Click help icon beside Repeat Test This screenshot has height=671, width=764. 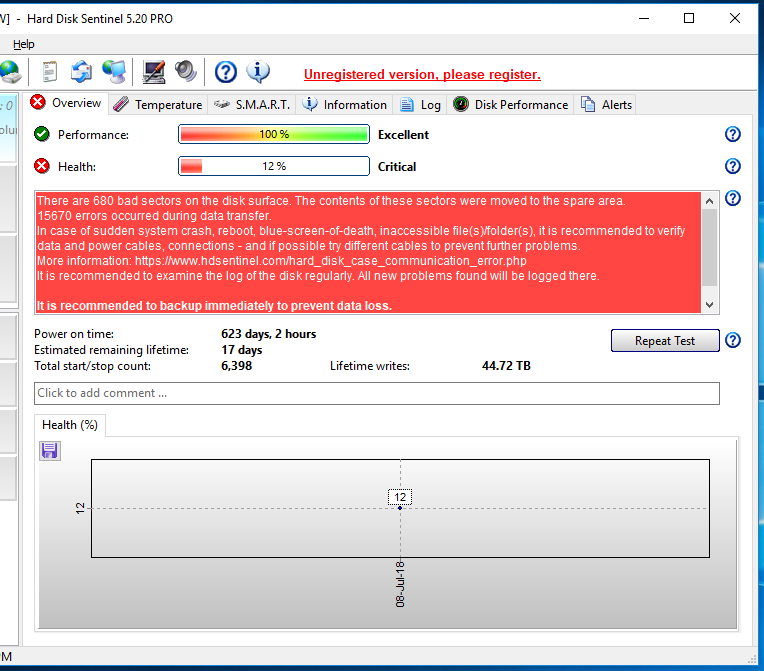pyautogui.click(x=732, y=340)
